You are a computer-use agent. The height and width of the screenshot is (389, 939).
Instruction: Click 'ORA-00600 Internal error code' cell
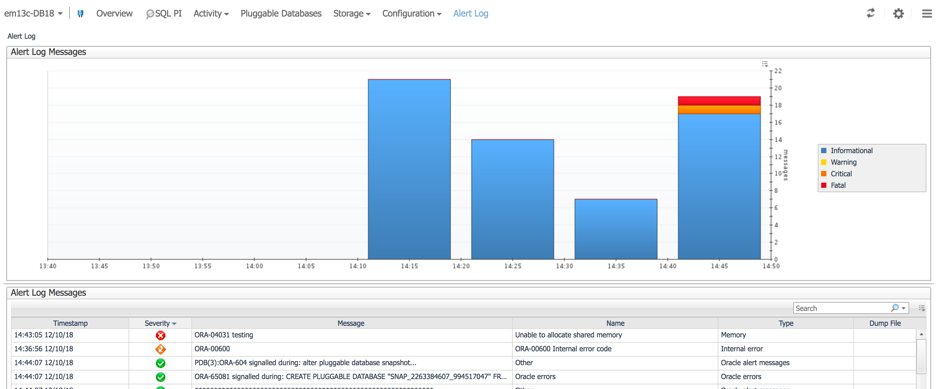pyautogui.click(x=615, y=350)
